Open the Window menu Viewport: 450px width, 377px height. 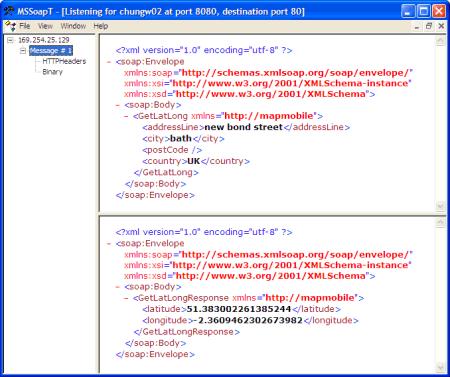pos(73,26)
